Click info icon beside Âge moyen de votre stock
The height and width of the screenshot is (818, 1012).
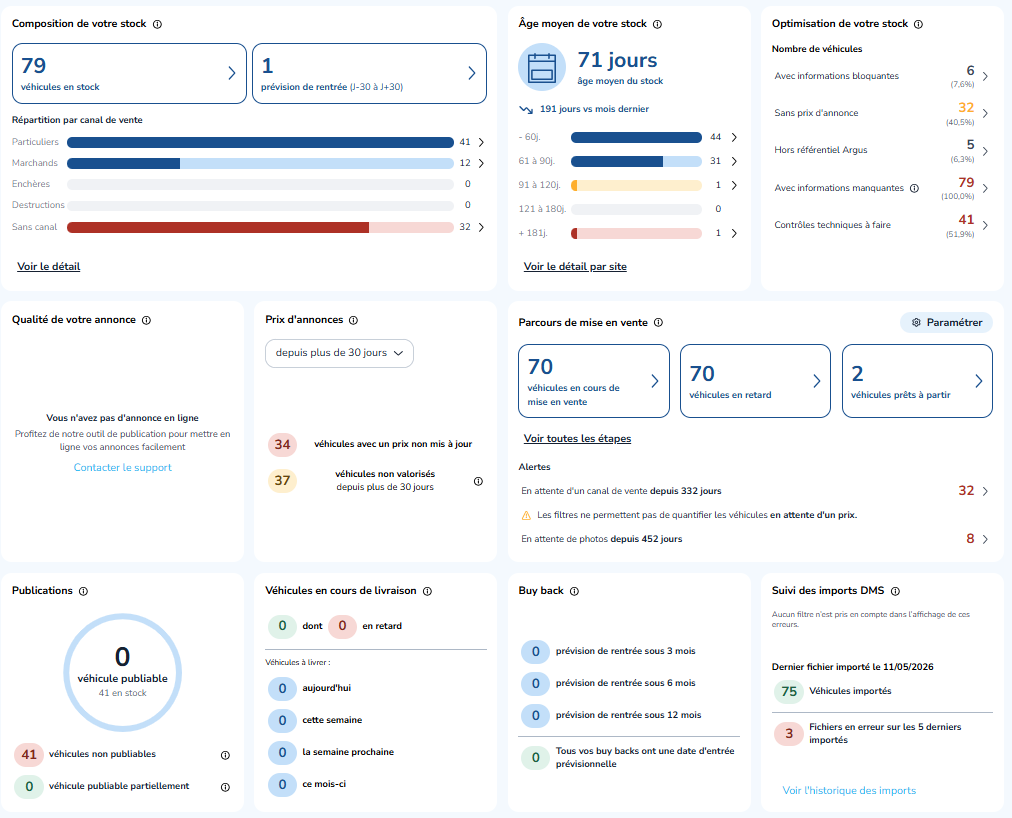coord(657,25)
